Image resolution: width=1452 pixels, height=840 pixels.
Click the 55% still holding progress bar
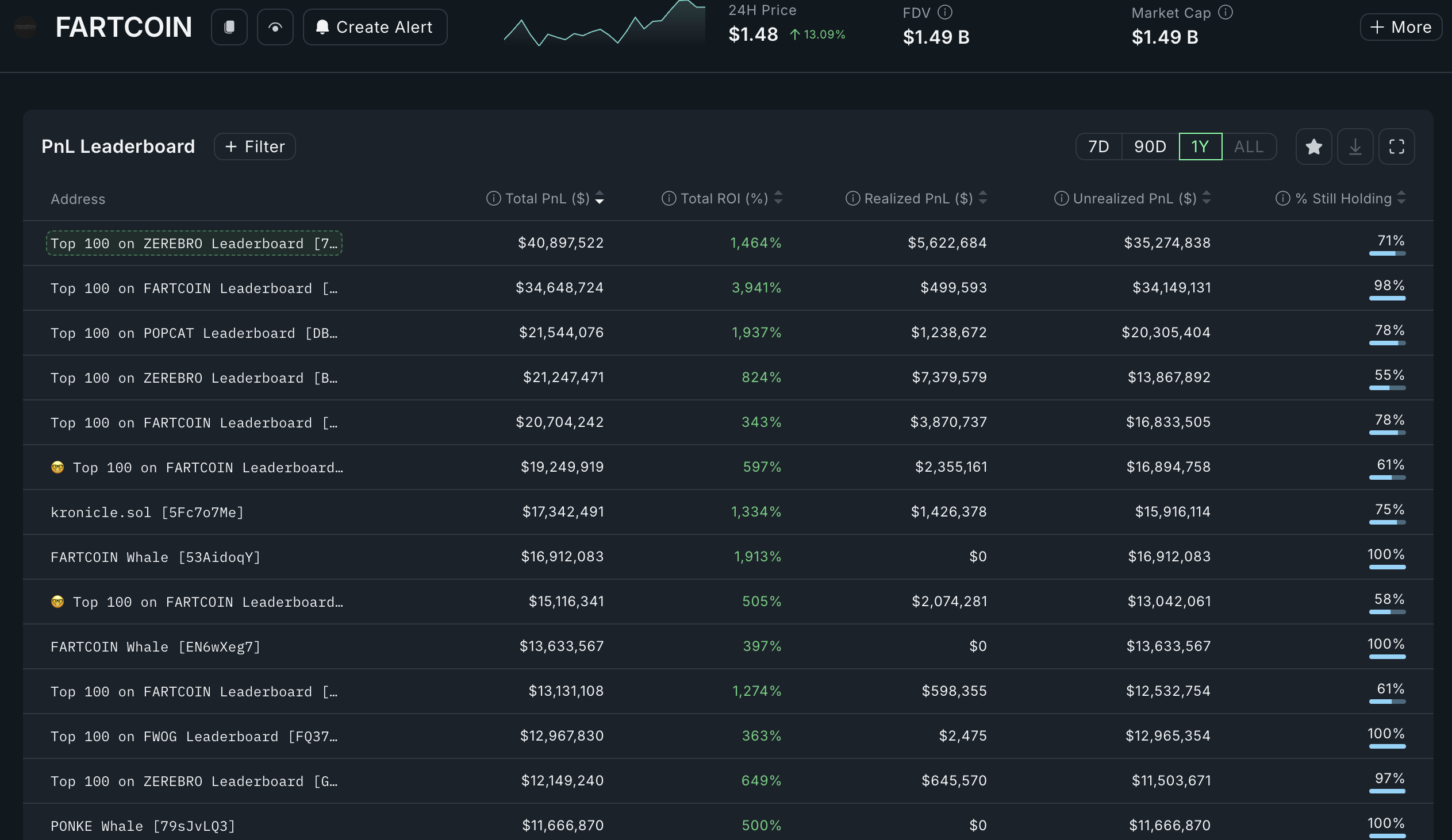pyautogui.click(x=1388, y=388)
